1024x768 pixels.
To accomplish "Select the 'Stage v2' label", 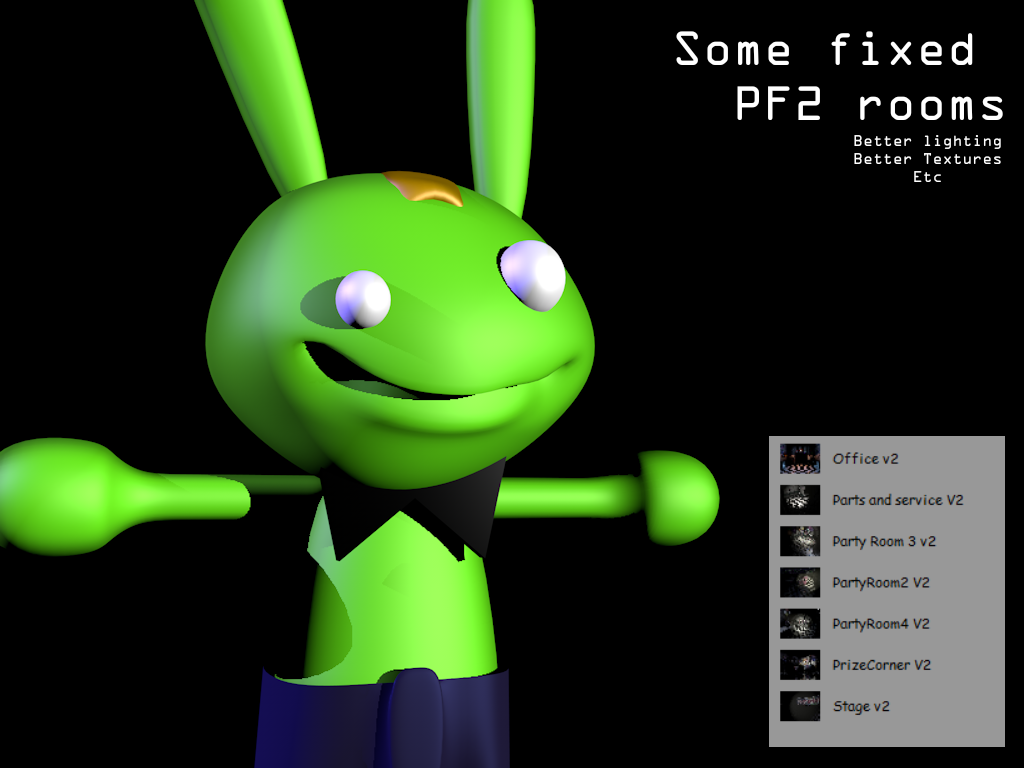I will [x=861, y=707].
